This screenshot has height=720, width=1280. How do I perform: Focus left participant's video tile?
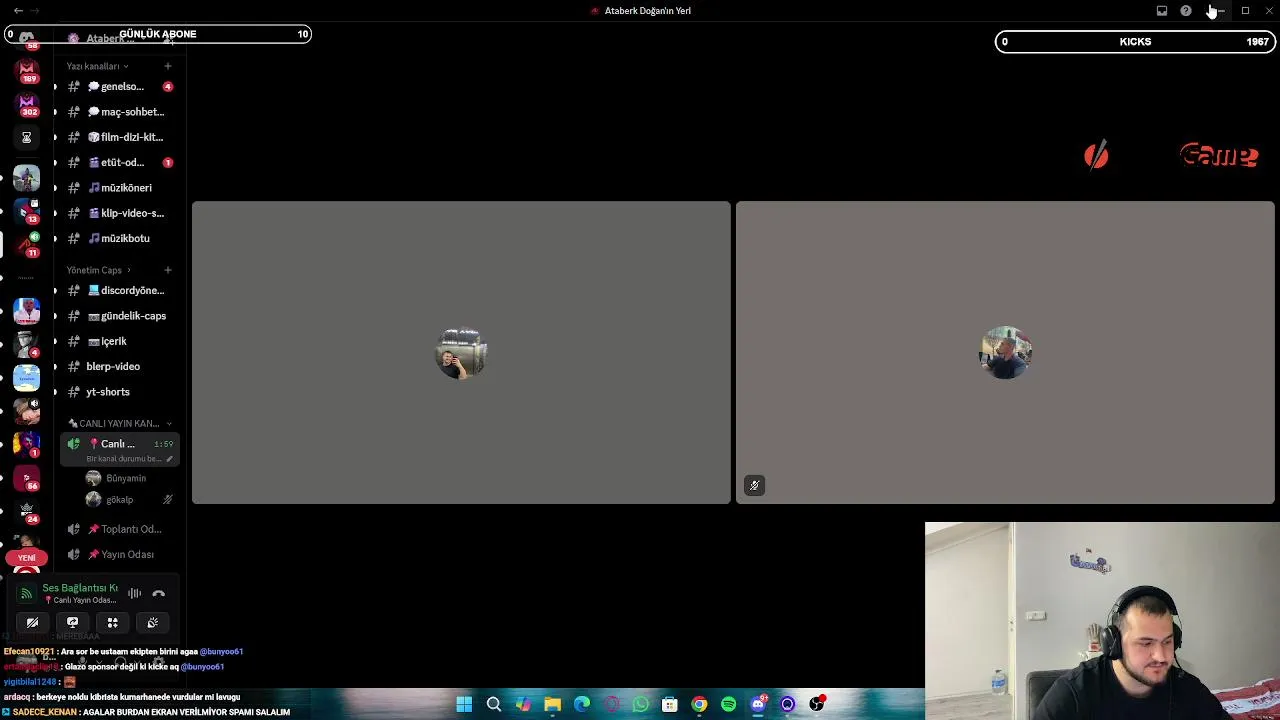(461, 352)
